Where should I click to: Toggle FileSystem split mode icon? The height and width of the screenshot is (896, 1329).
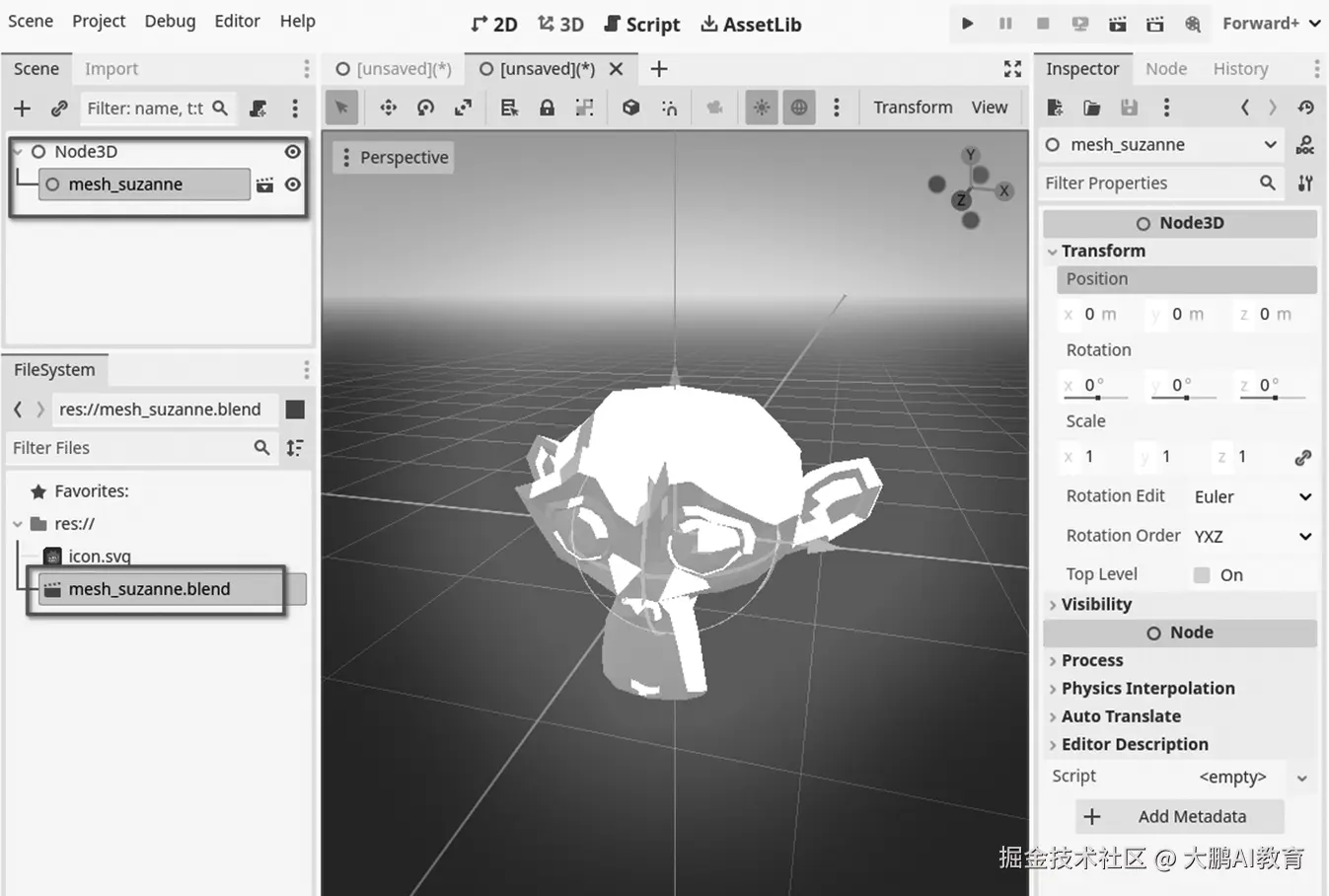[295, 410]
